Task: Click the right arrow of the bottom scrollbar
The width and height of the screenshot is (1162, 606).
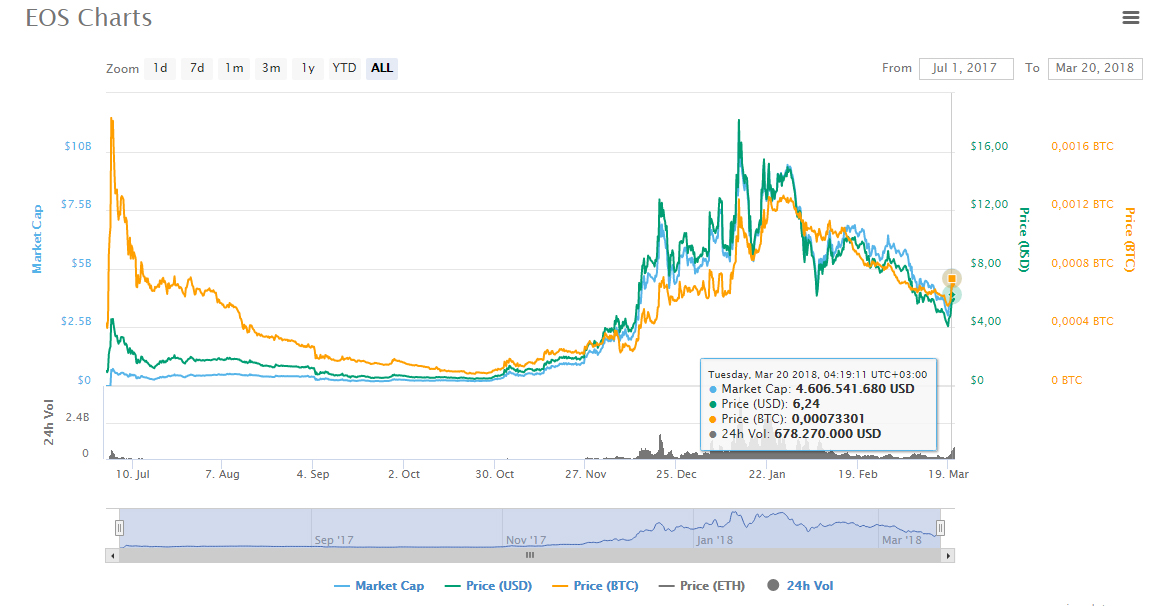Action: coord(950,555)
